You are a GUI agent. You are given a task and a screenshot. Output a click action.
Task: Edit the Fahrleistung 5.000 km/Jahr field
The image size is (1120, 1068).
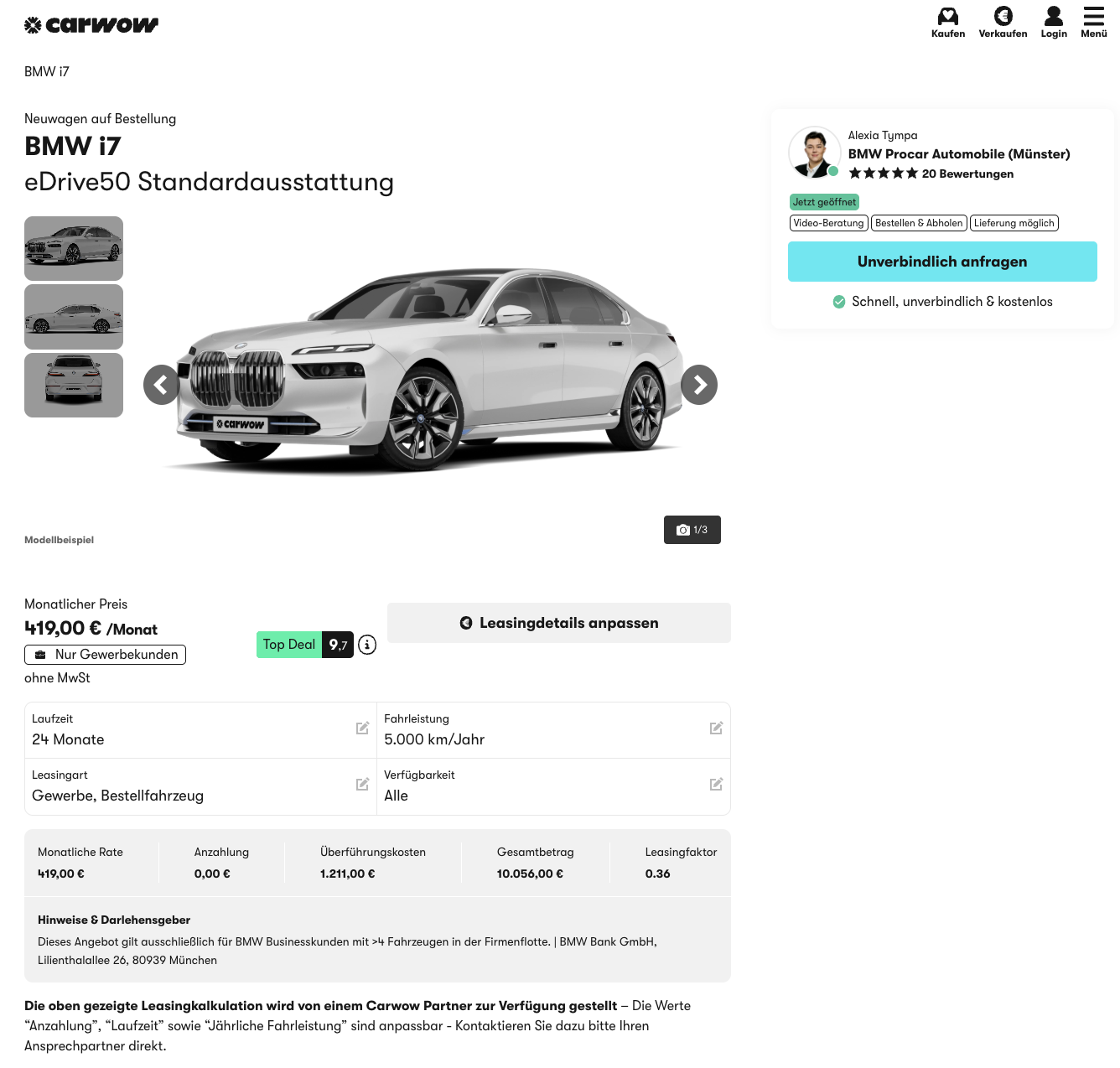(x=716, y=728)
